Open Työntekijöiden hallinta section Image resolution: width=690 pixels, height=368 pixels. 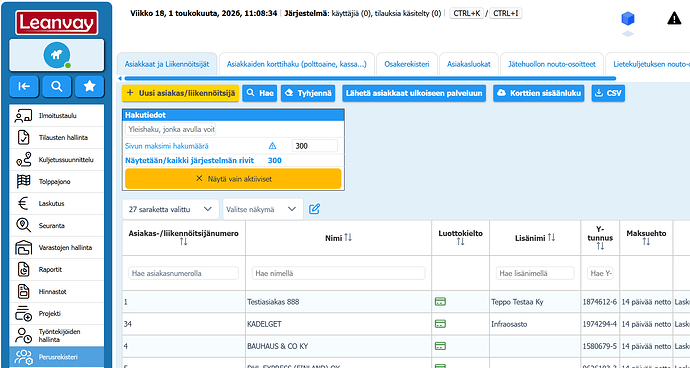click(x=57, y=335)
